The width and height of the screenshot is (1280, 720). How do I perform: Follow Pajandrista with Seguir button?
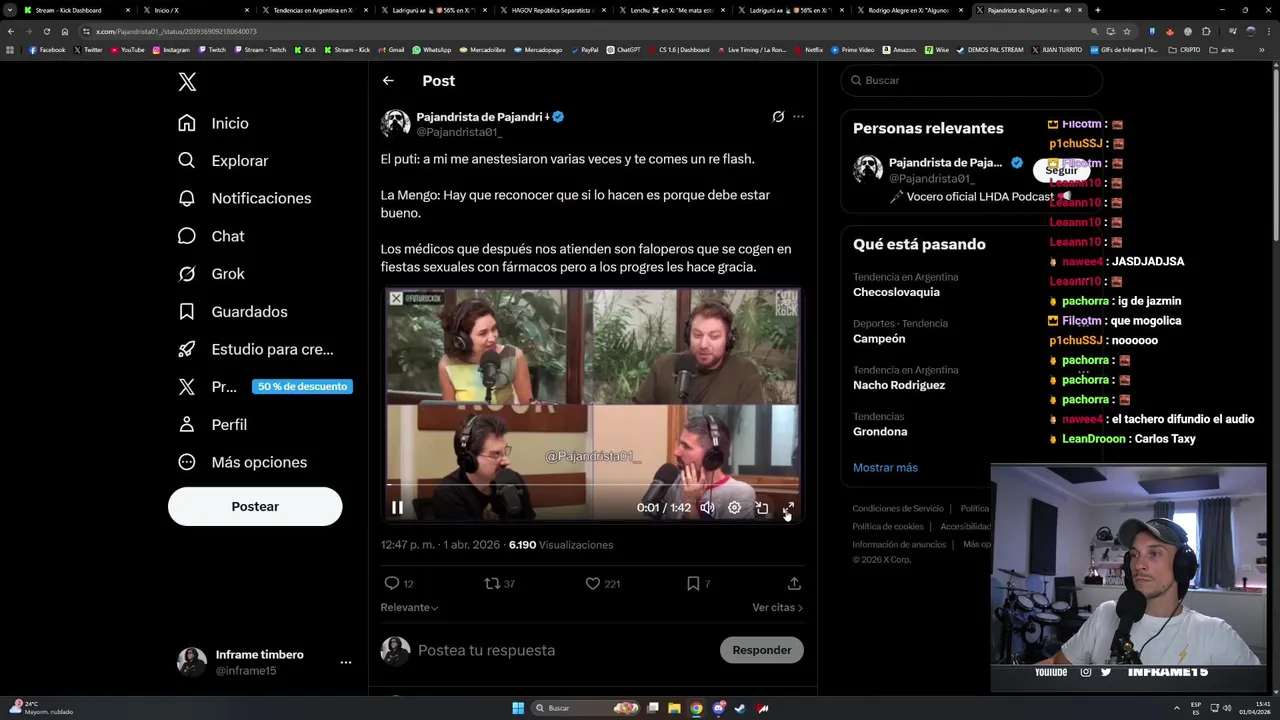click(1061, 170)
